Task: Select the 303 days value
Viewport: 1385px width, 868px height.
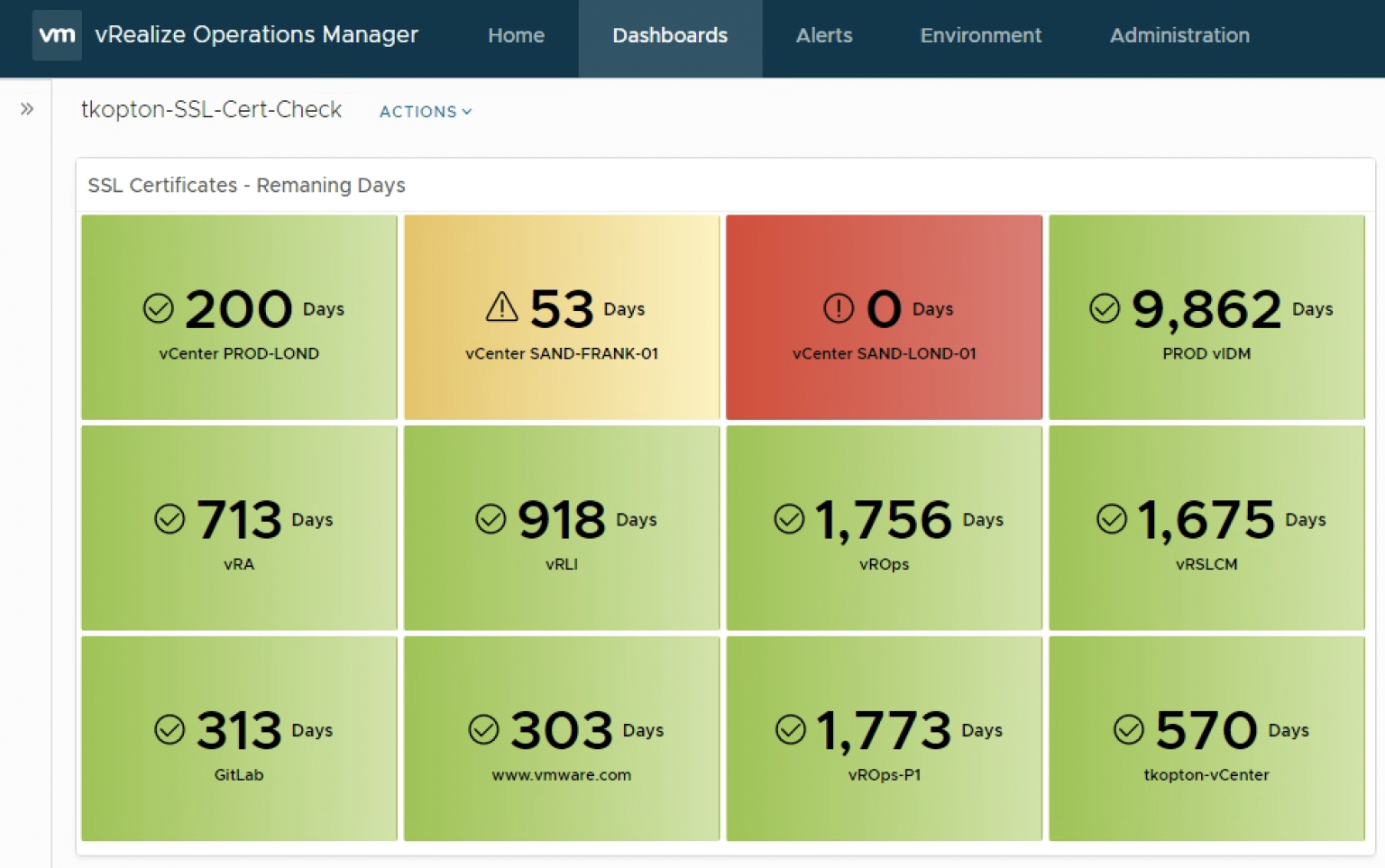Action: [562, 730]
